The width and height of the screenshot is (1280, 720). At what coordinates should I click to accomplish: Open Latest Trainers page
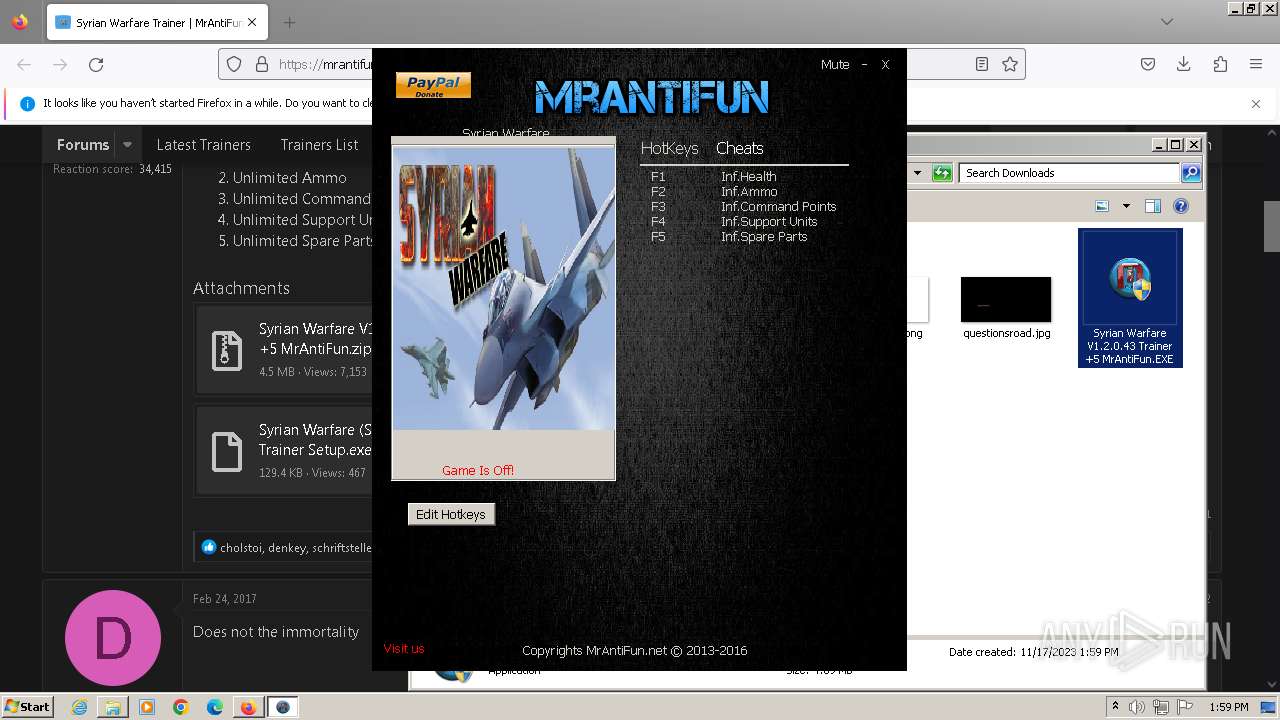[203, 144]
